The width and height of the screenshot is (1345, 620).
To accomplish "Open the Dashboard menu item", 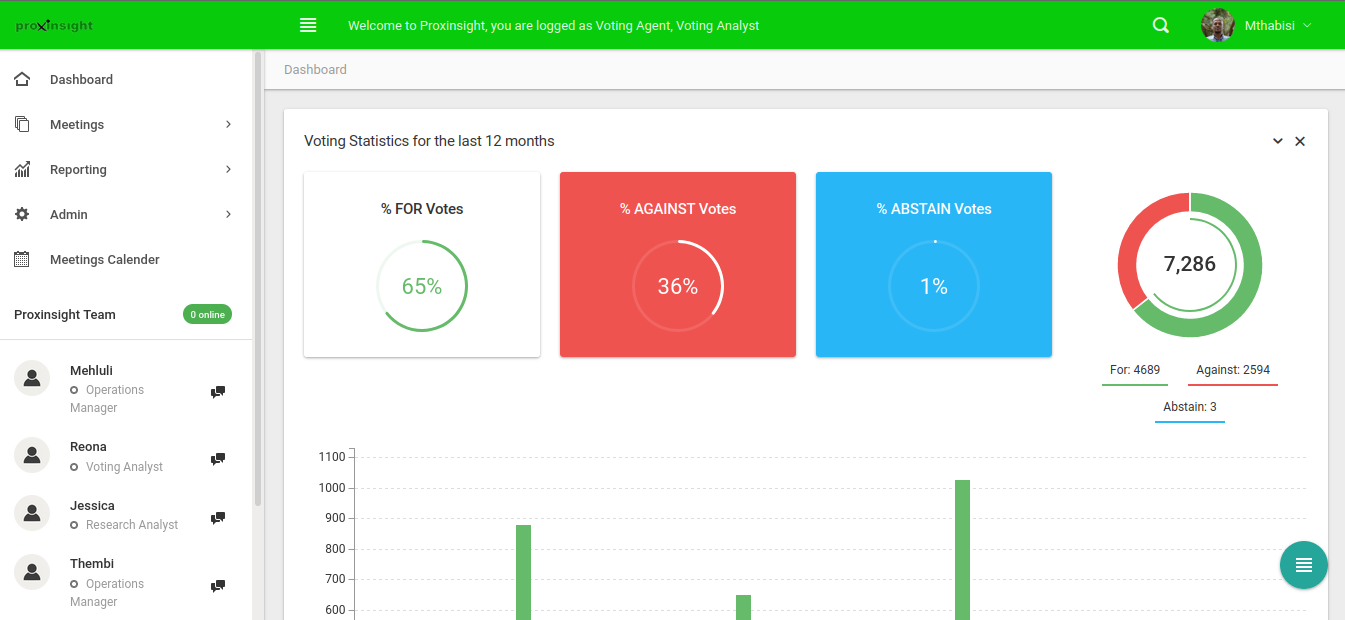I will pyautogui.click(x=126, y=79).
